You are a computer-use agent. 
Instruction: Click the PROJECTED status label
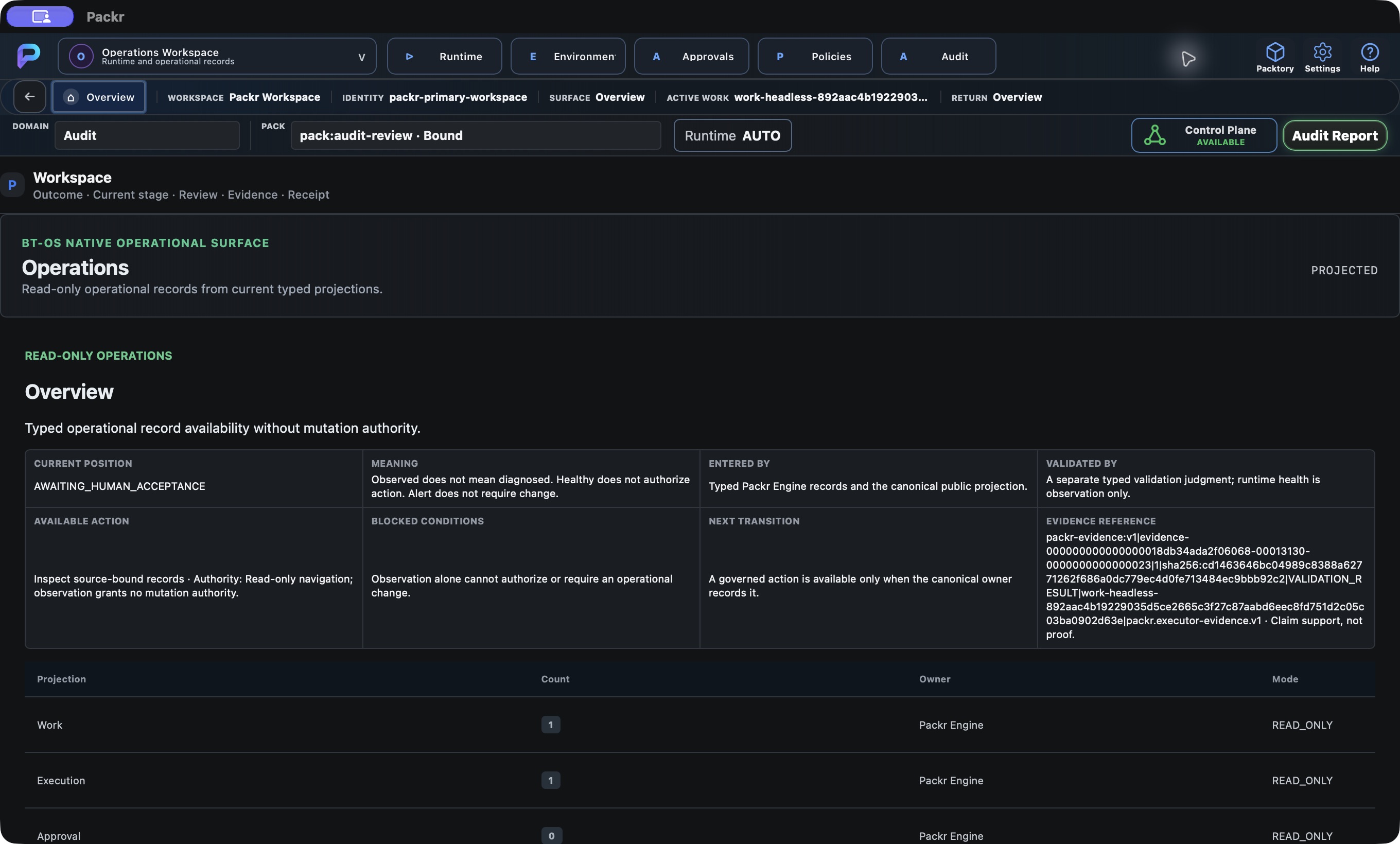(x=1344, y=270)
